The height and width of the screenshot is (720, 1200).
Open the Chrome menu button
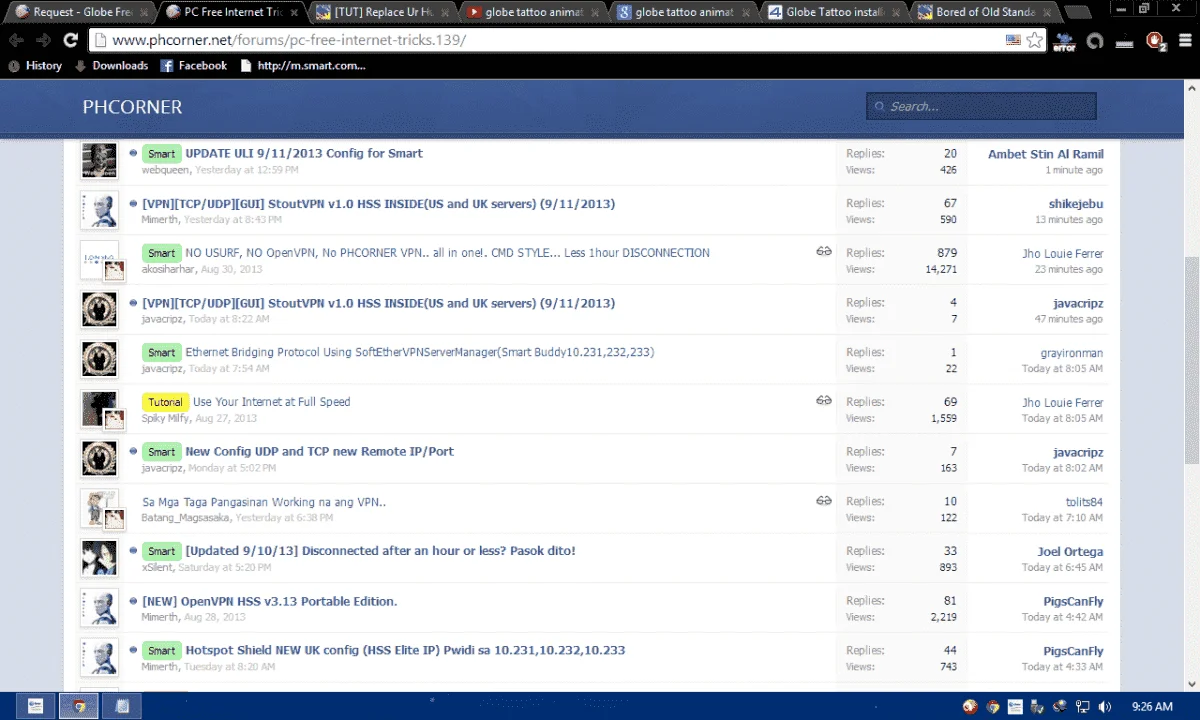(x=1184, y=41)
